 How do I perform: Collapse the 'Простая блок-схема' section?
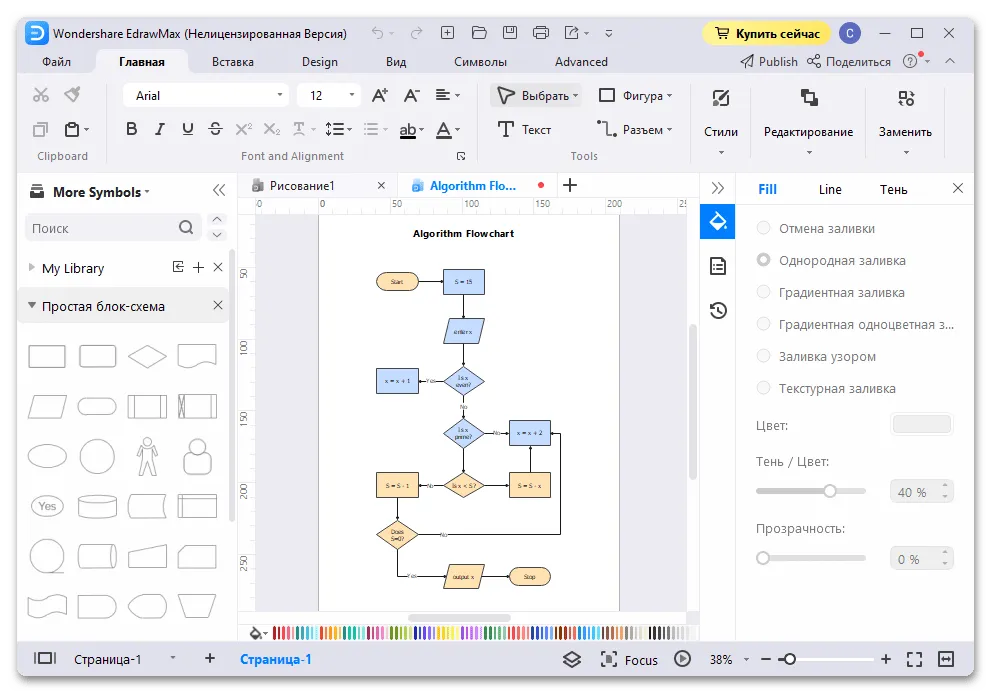[32, 305]
